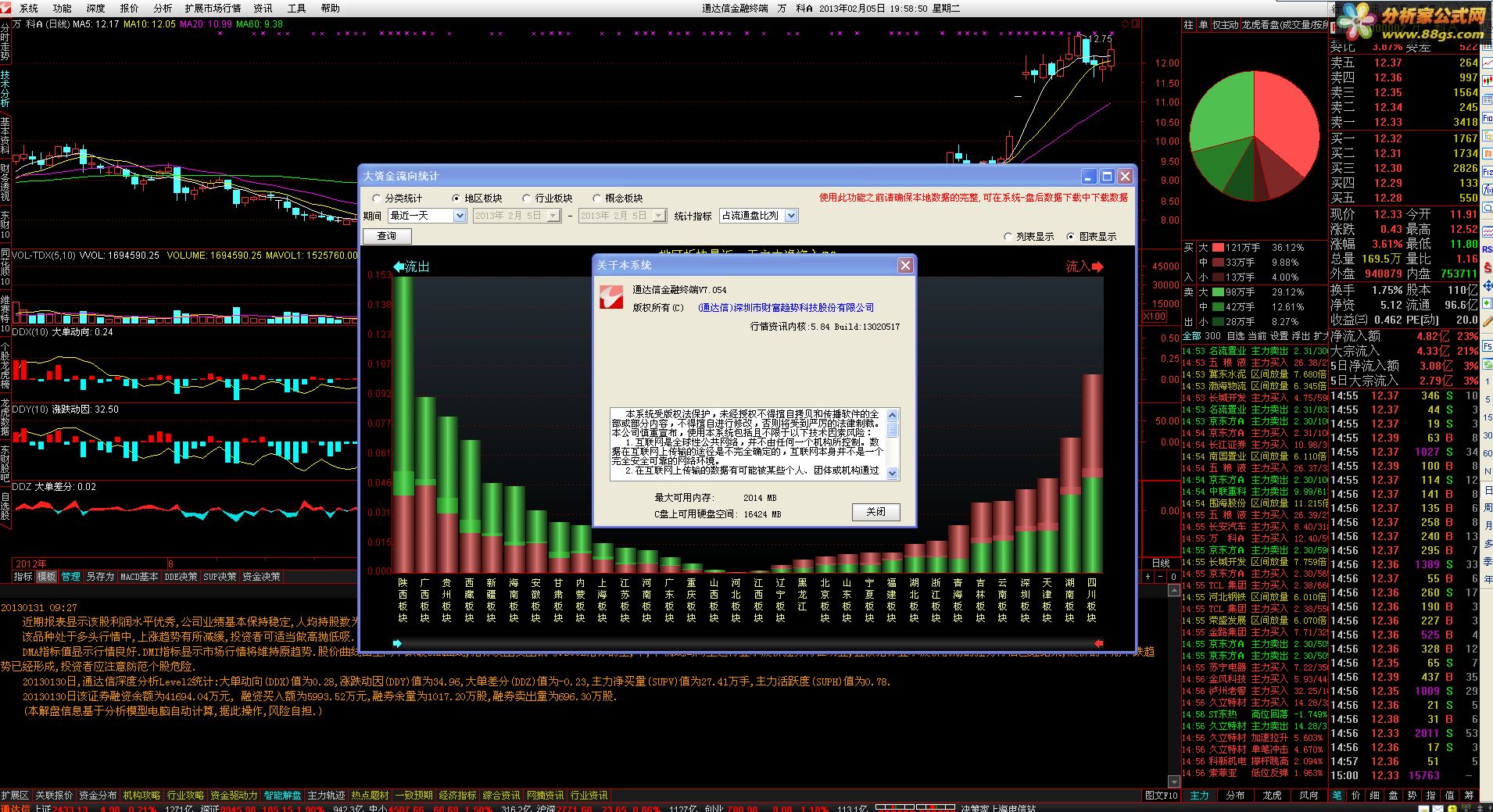Open the end date picker dropdown
This screenshot has height=812, width=1493.
point(659,216)
